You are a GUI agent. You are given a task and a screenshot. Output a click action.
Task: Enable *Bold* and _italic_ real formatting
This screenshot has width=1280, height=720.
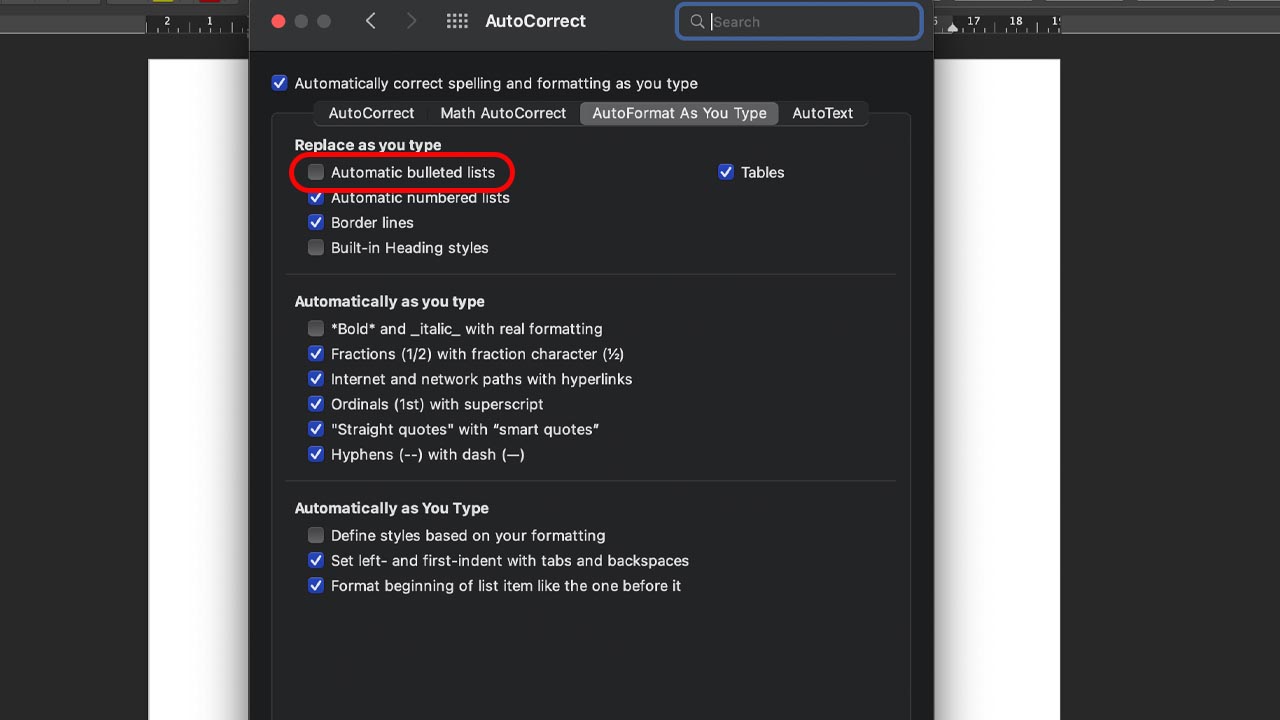point(316,328)
